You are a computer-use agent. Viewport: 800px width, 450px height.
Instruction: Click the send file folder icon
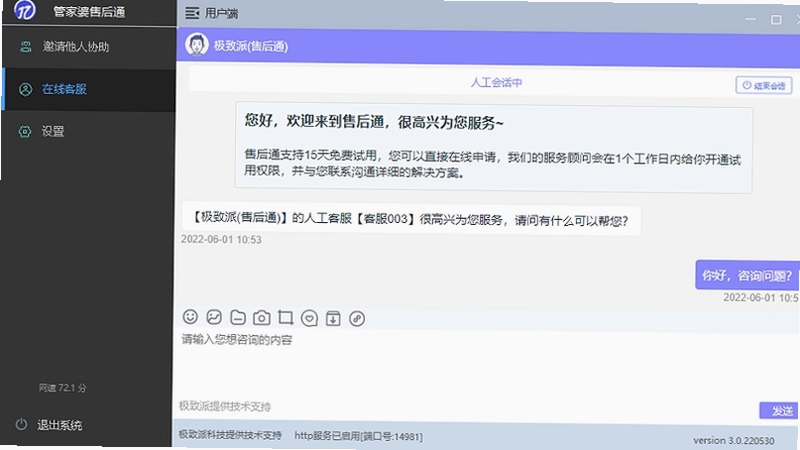pyautogui.click(x=238, y=317)
